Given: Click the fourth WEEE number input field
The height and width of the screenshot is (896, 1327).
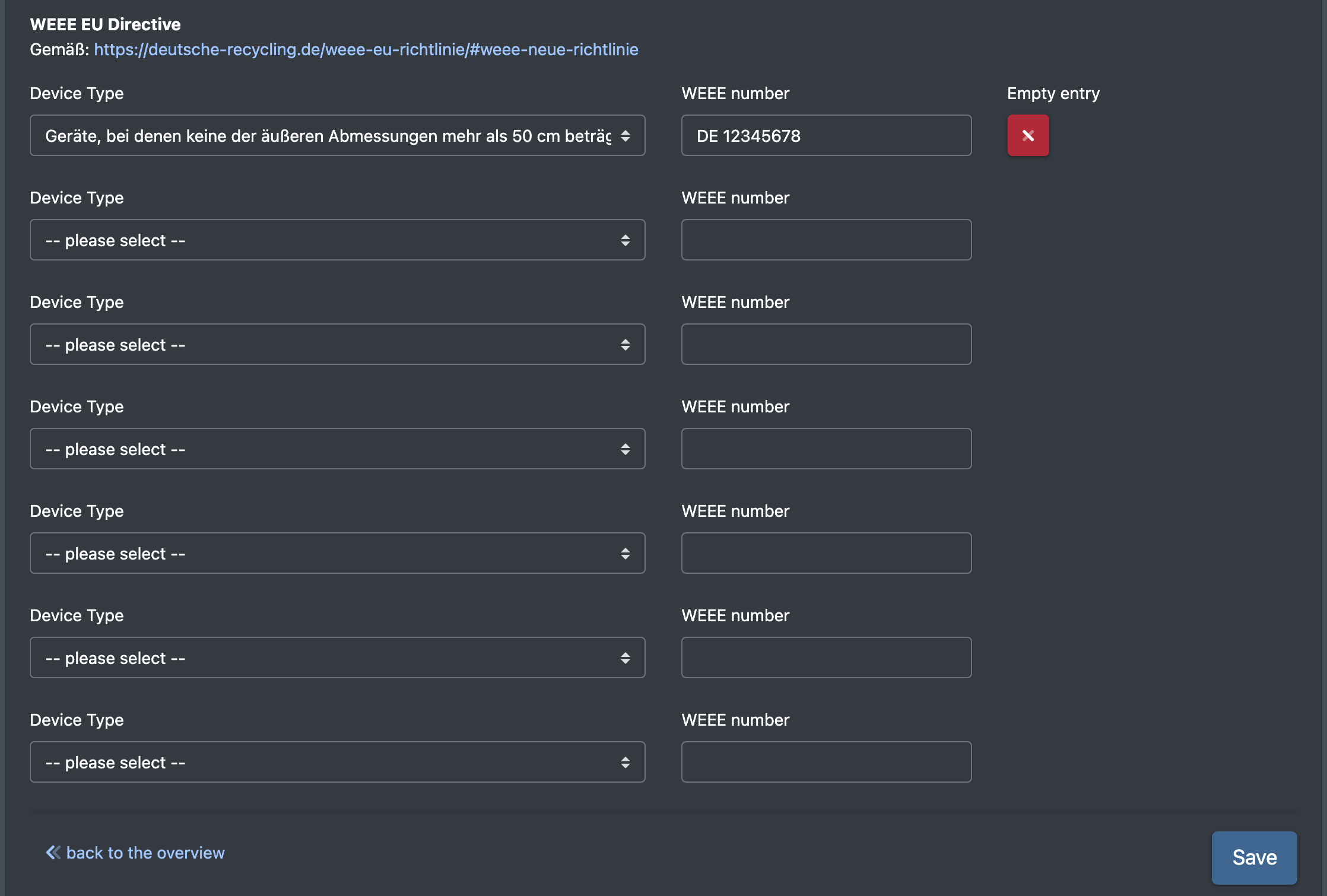Looking at the screenshot, I should tap(826, 449).
